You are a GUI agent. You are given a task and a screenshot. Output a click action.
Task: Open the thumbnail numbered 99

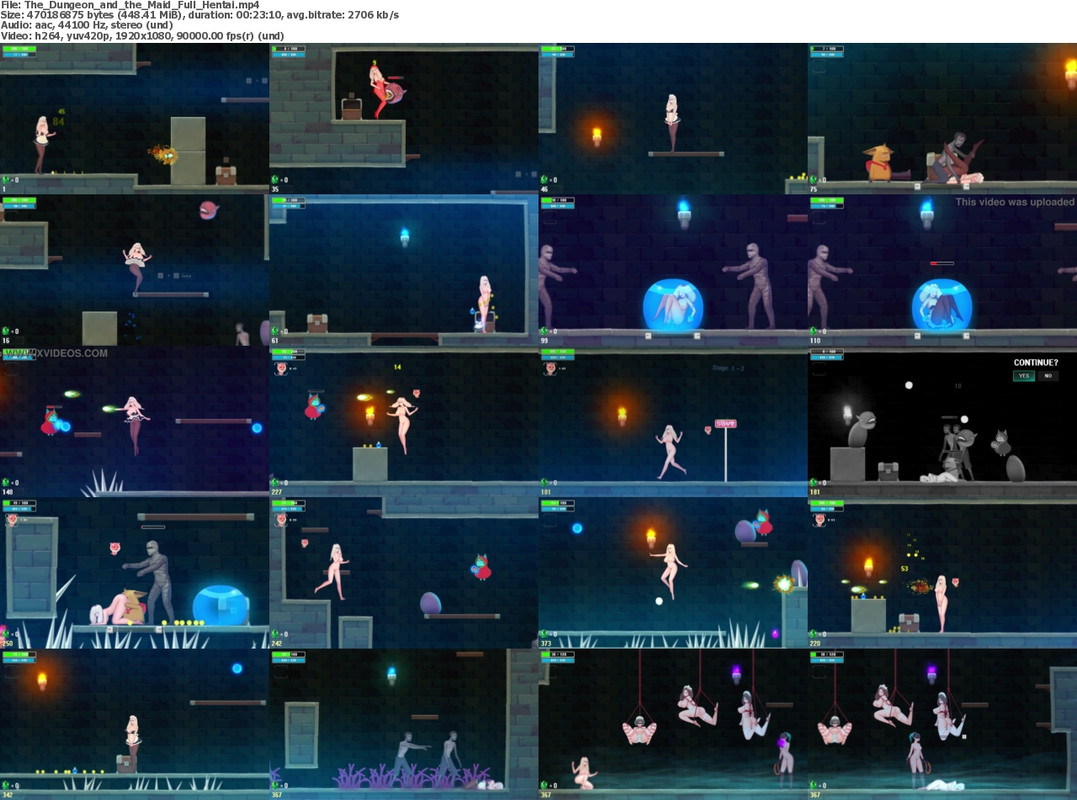tap(673, 270)
